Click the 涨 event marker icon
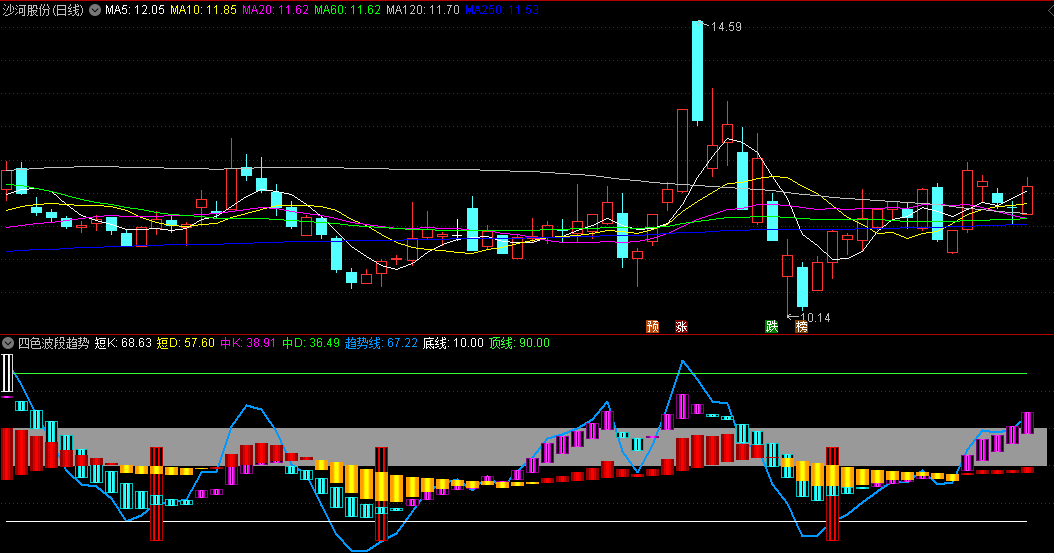This screenshot has height=553, width=1054. [681, 327]
